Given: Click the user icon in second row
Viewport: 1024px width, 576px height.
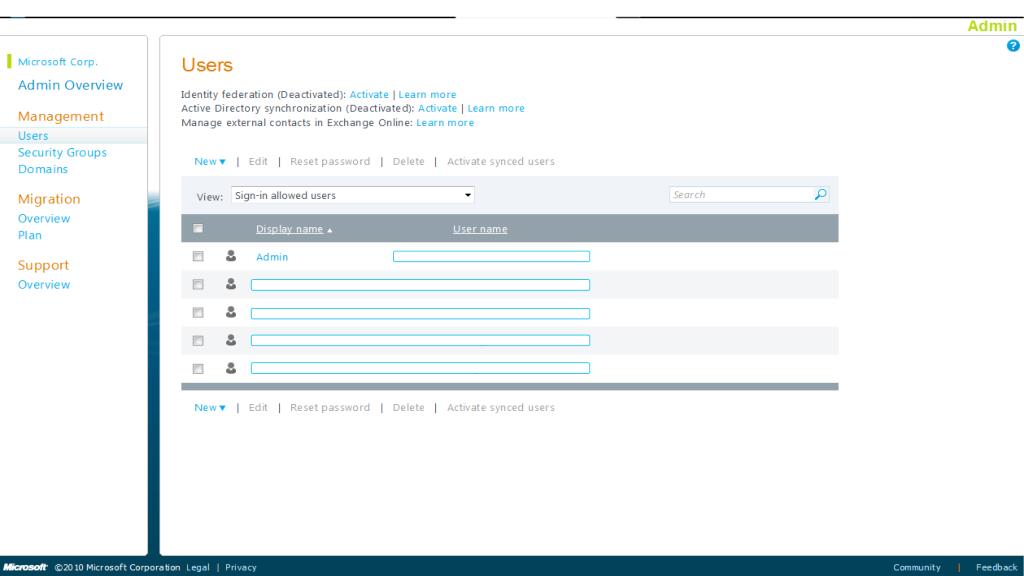Looking at the screenshot, I should pos(231,284).
